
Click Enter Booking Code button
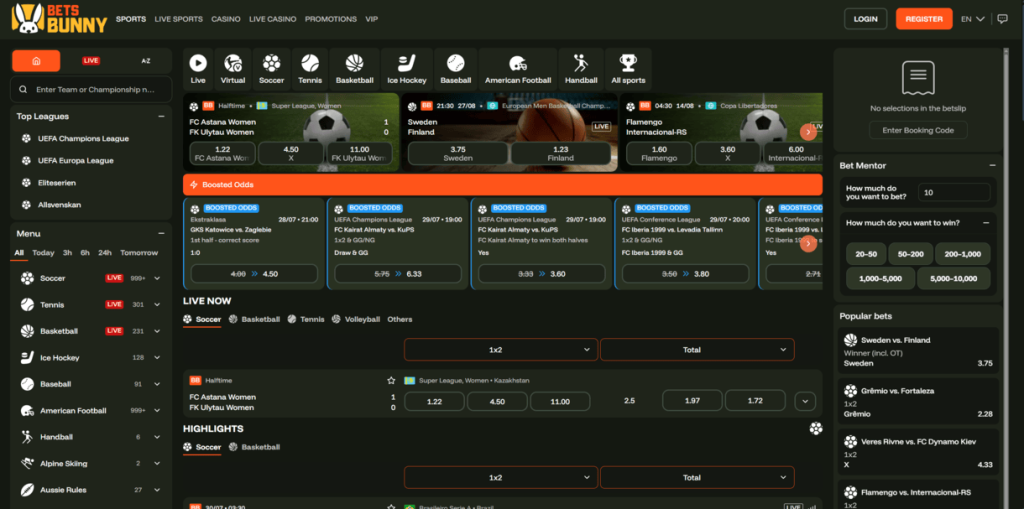[918, 130]
